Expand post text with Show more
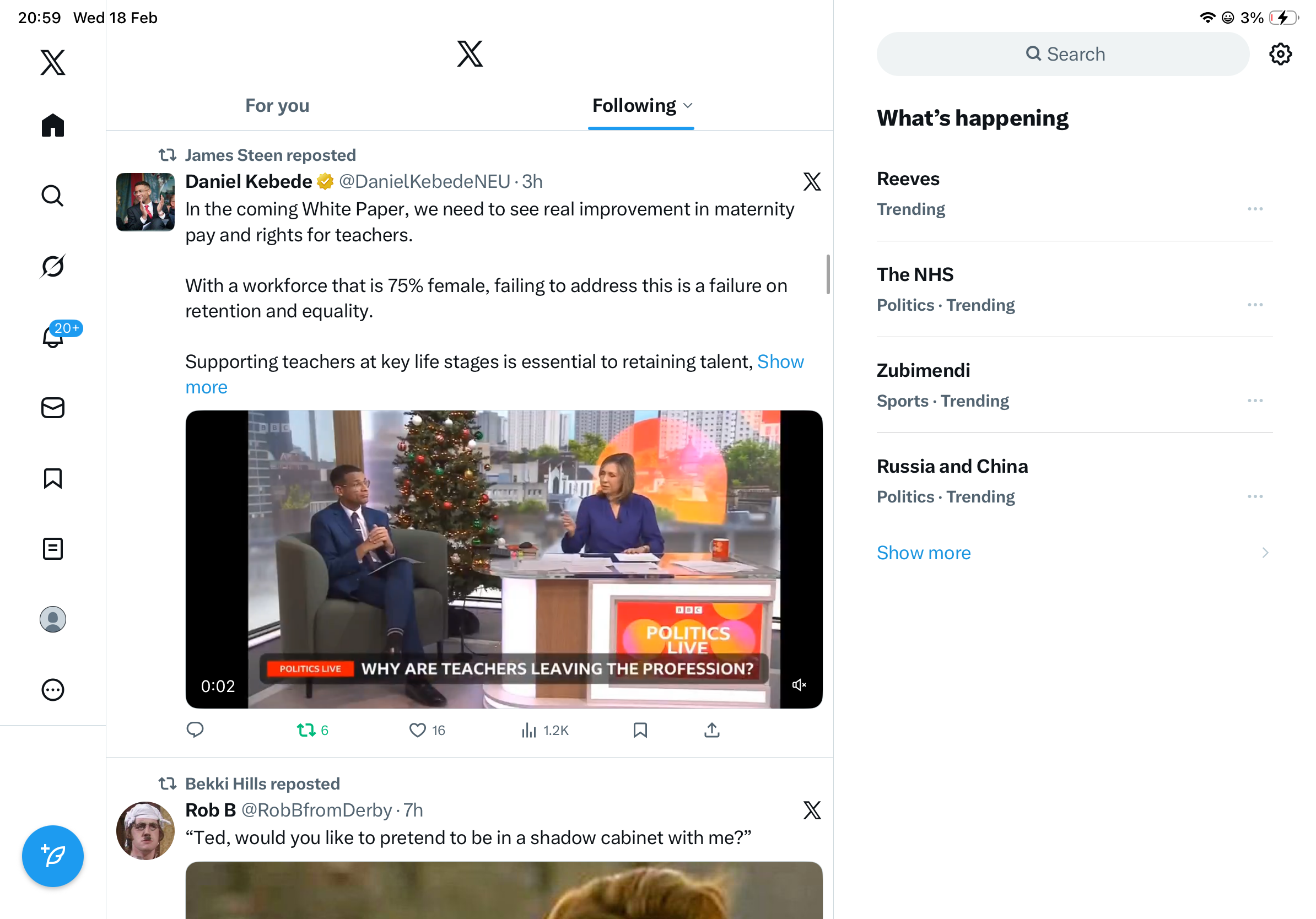This screenshot has width=1316, height=919. pos(780,362)
